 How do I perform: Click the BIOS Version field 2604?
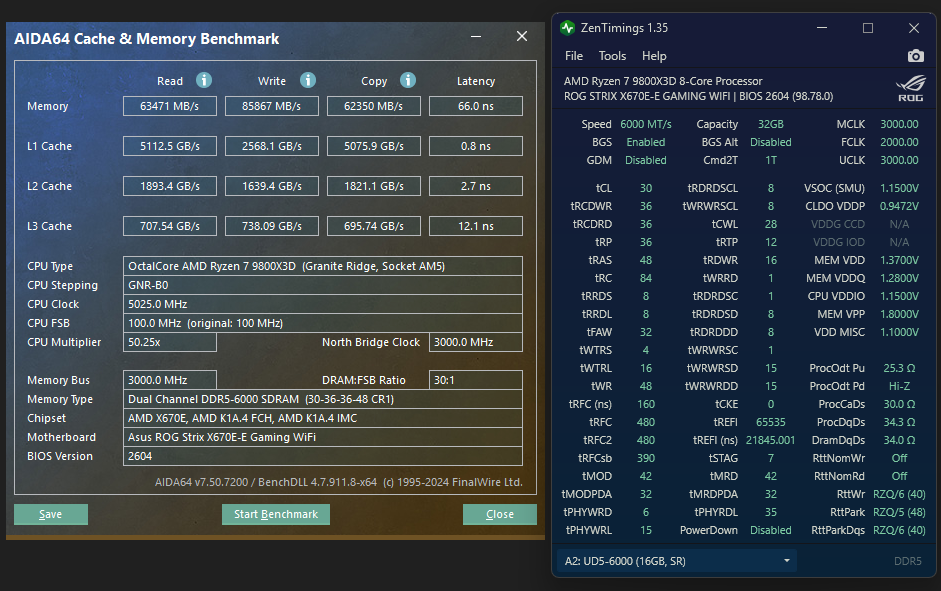323,456
